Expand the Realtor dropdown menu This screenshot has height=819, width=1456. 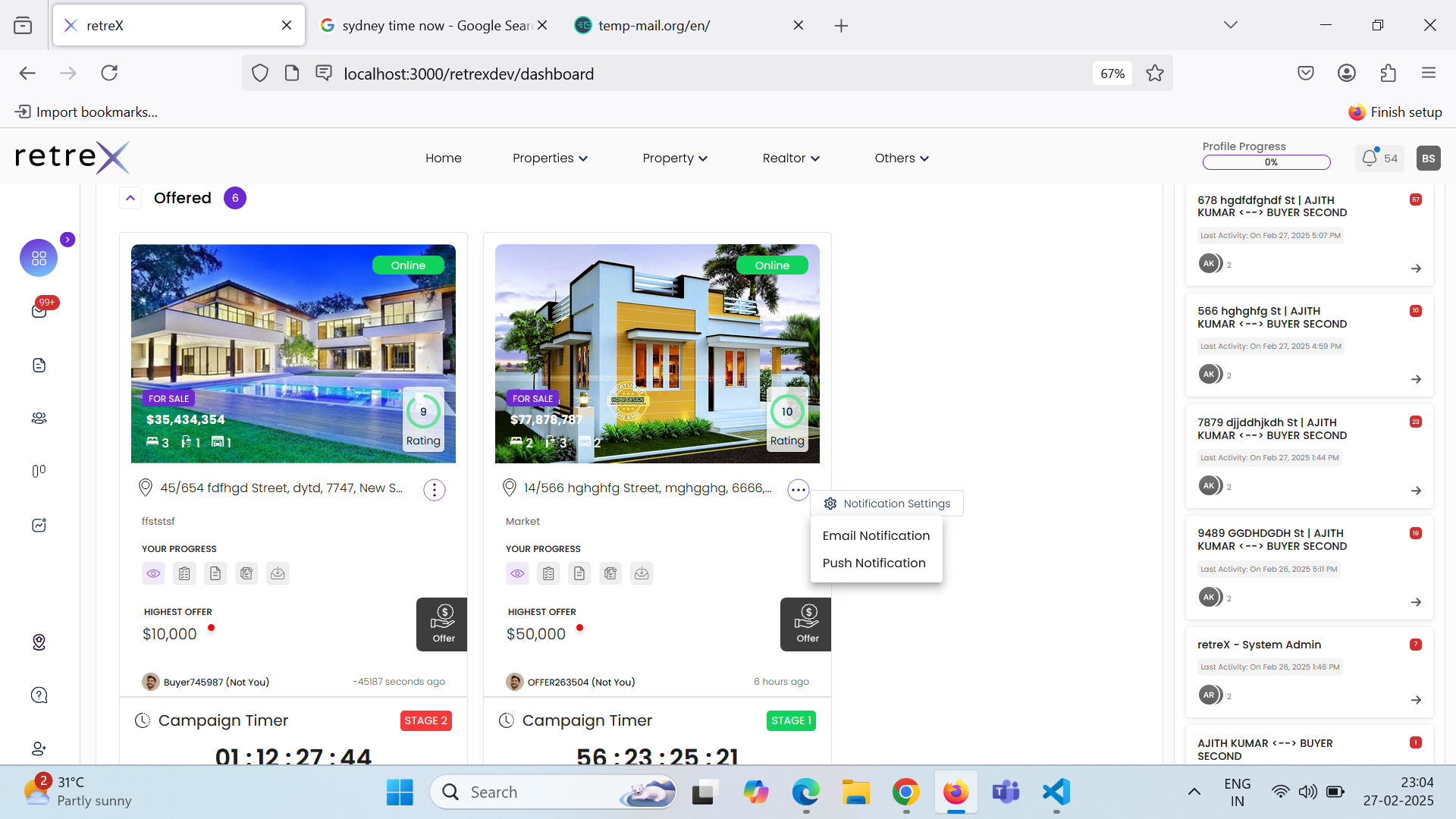pyautogui.click(x=791, y=158)
